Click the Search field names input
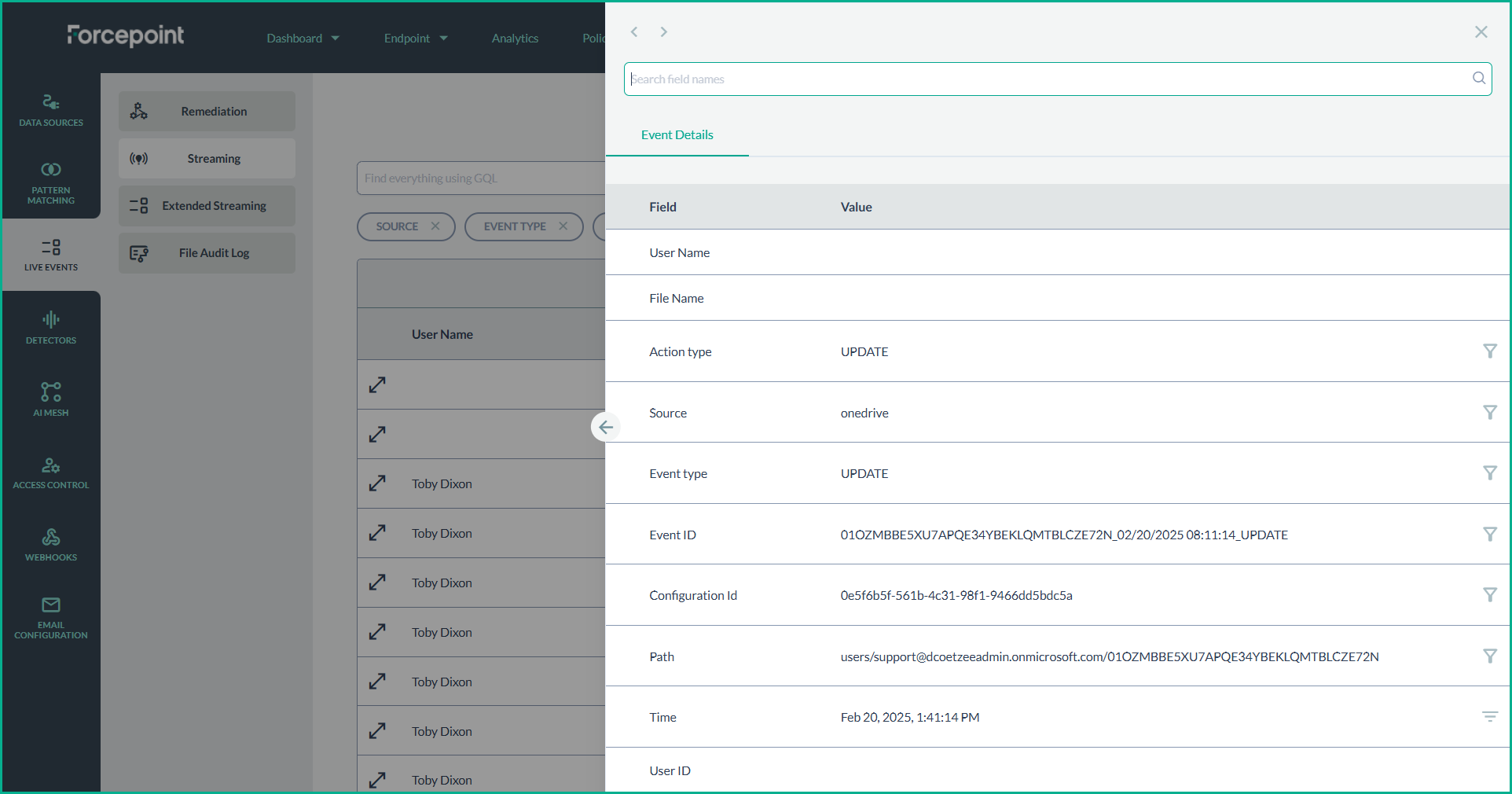This screenshot has width=1512, height=794. click(1049, 79)
